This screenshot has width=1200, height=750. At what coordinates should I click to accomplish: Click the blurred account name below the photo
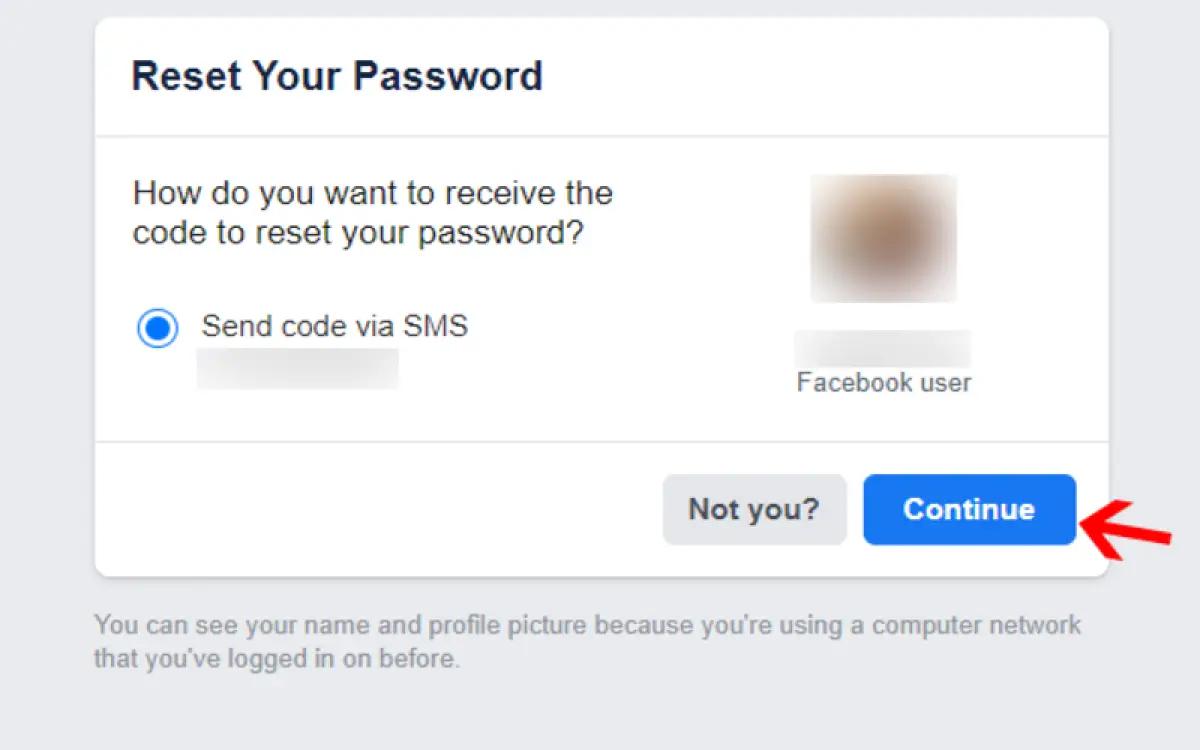pos(882,349)
